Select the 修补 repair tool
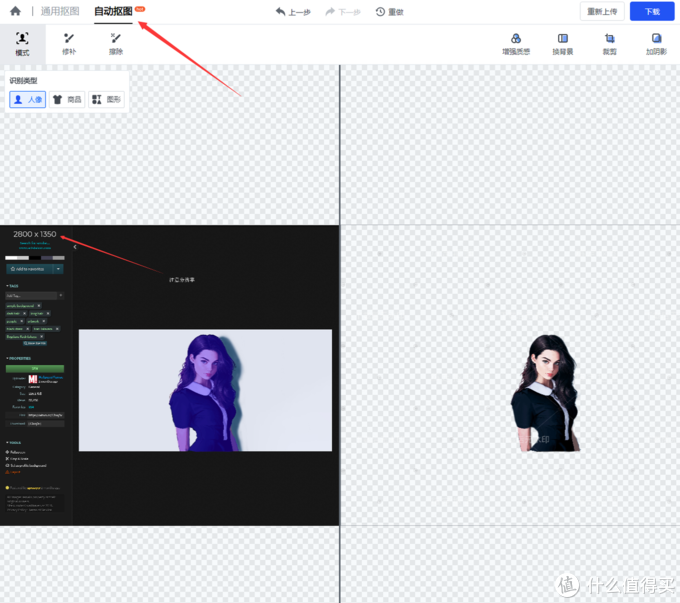680x603 pixels. click(69, 43)
